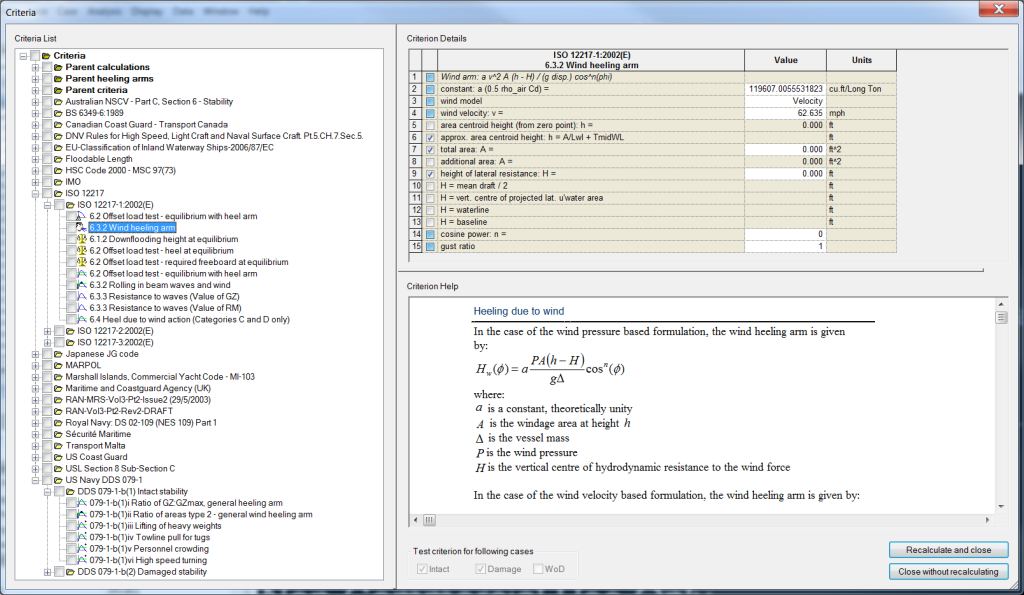
Task: Select Australian NSCV - Part C, Section 6 - Stability
Action: tap(149, 102)
